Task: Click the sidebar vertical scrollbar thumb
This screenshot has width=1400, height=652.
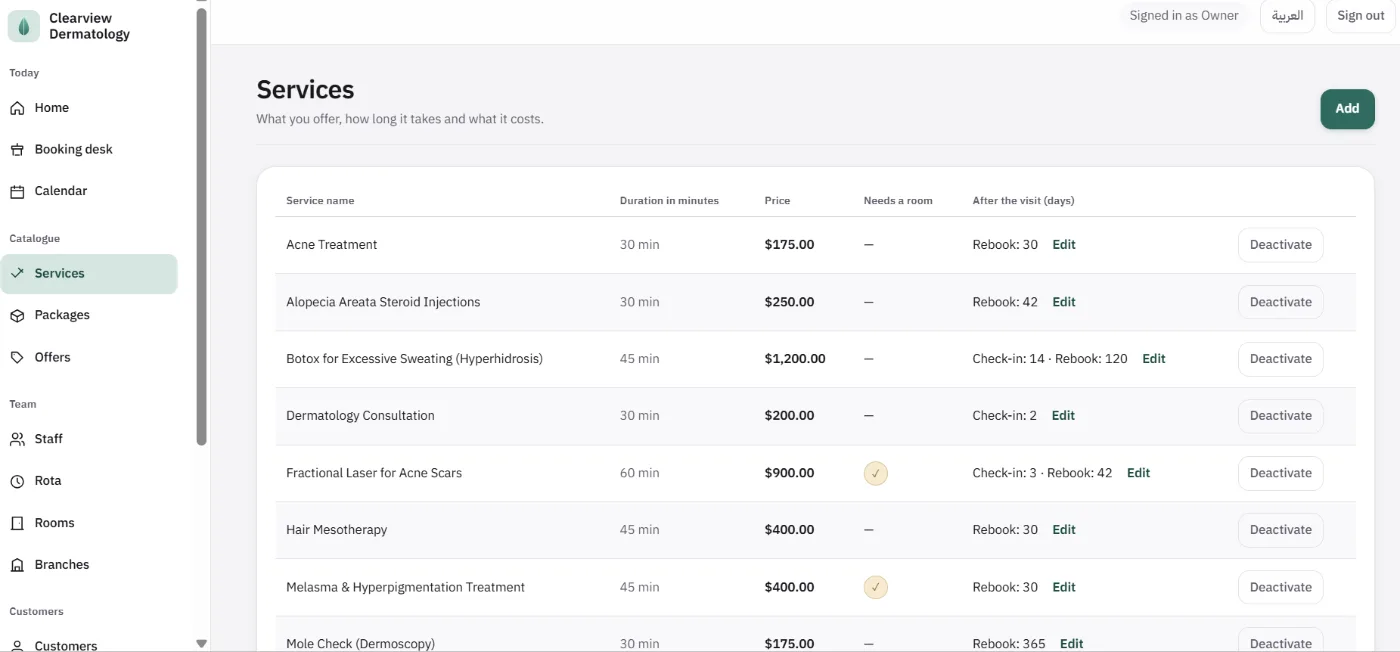Action: [201, 226]
